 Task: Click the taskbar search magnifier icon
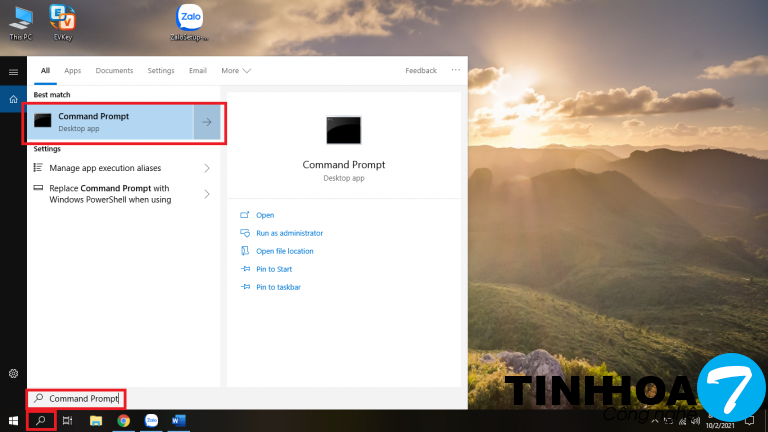tap(40, 421)
